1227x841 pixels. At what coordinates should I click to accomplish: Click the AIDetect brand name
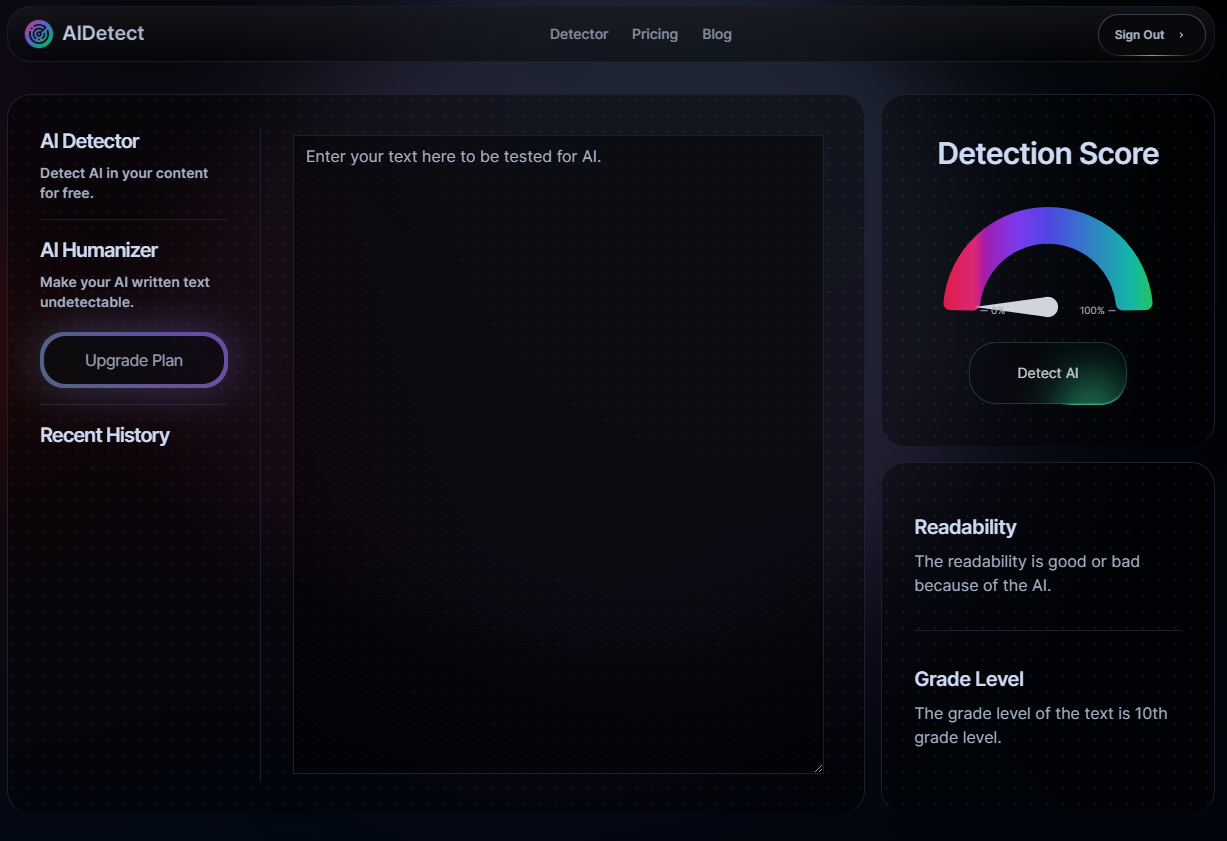point(104,33)
